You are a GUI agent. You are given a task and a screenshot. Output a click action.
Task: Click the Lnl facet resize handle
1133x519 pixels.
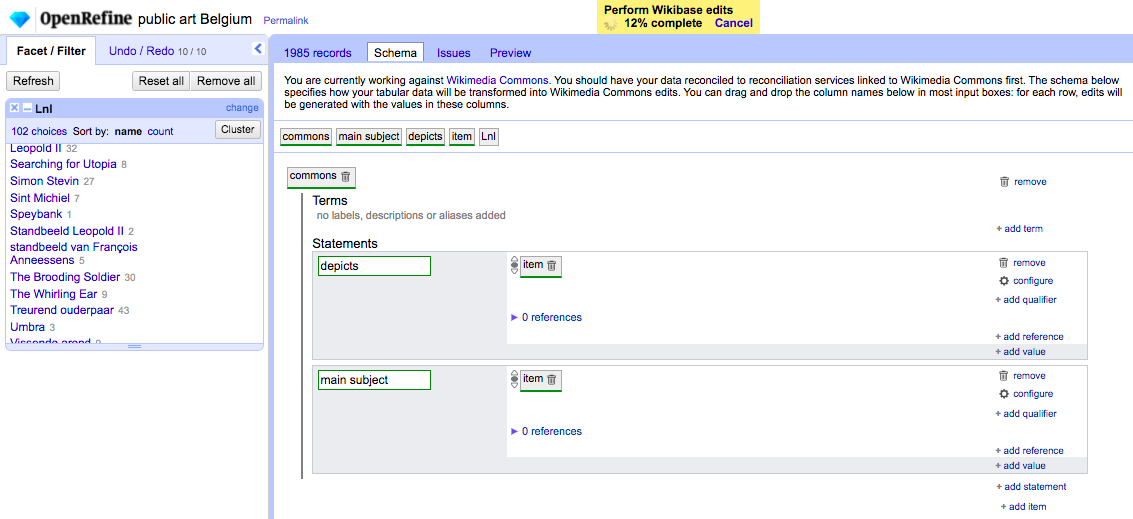134,347
